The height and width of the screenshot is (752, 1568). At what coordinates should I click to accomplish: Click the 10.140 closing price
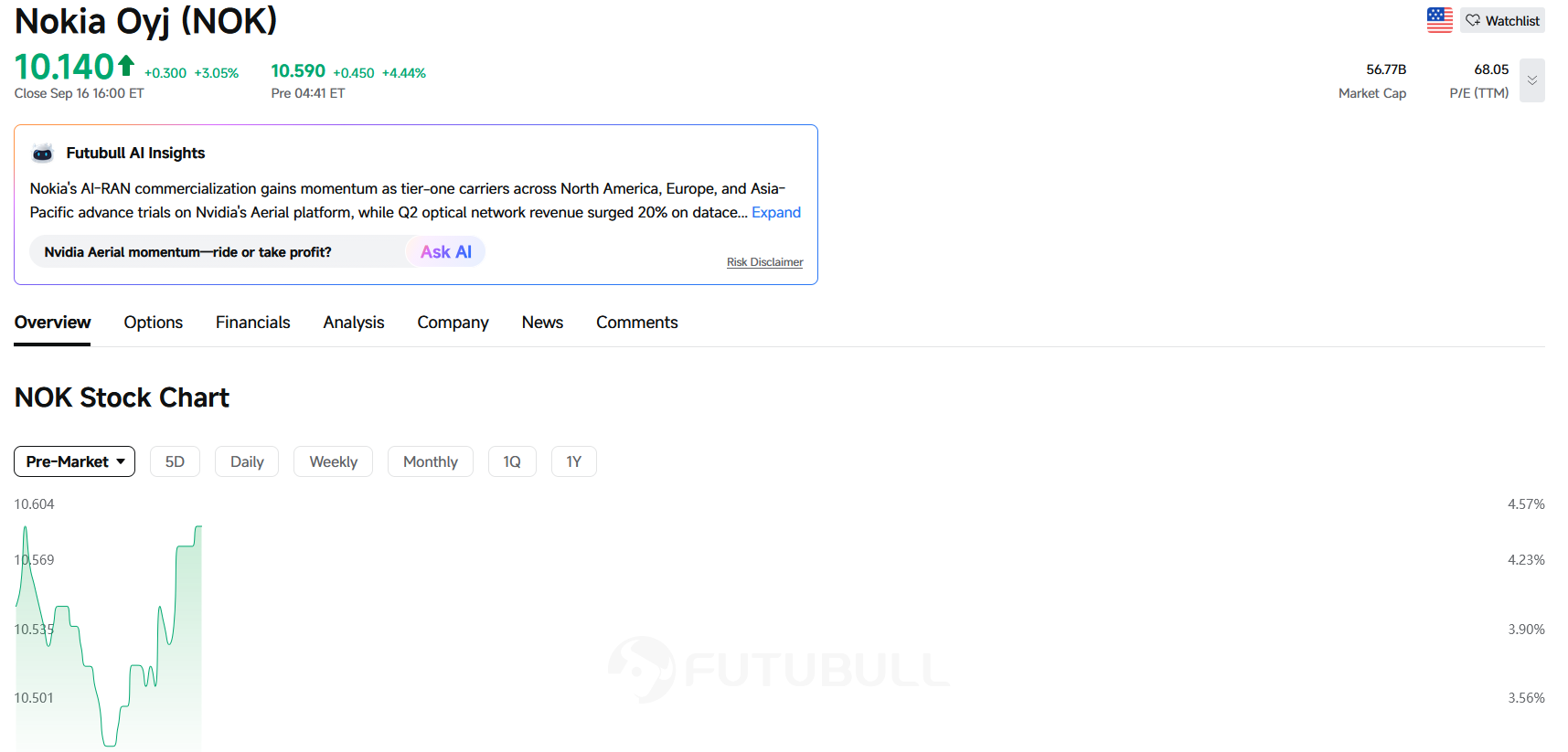64,67
